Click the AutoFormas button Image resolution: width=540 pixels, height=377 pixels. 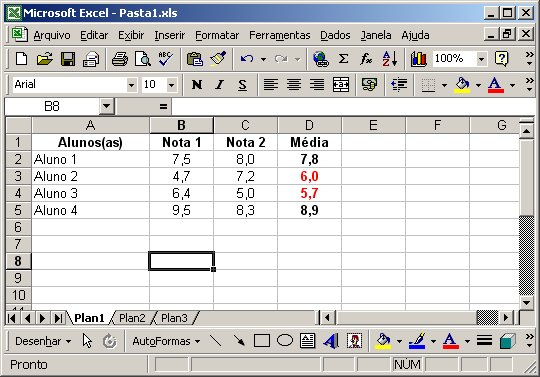(166, 341)
